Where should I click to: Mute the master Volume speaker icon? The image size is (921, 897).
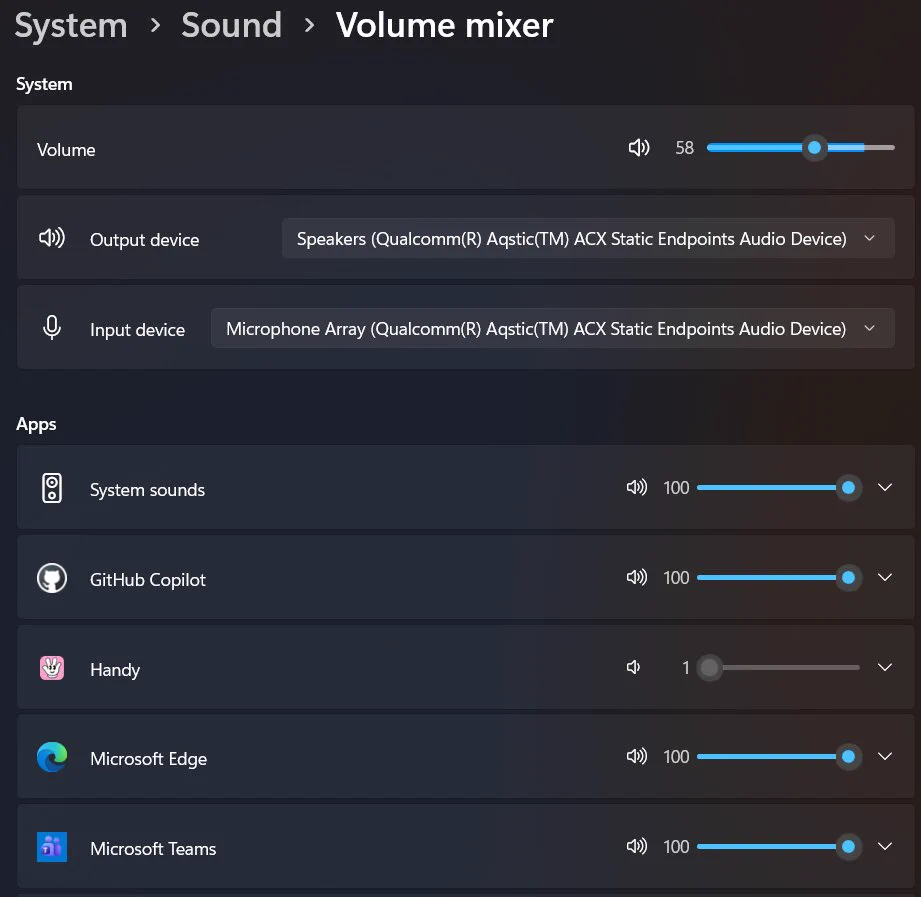coord(638,147)
